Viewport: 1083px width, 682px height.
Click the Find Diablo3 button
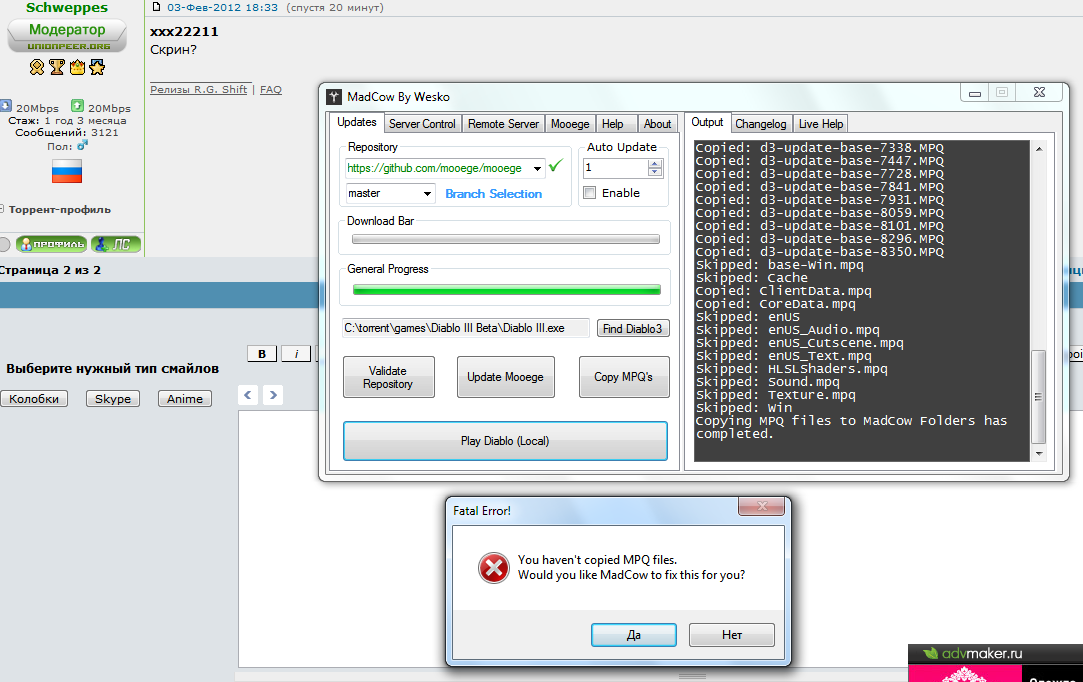(x=633, y=329)
